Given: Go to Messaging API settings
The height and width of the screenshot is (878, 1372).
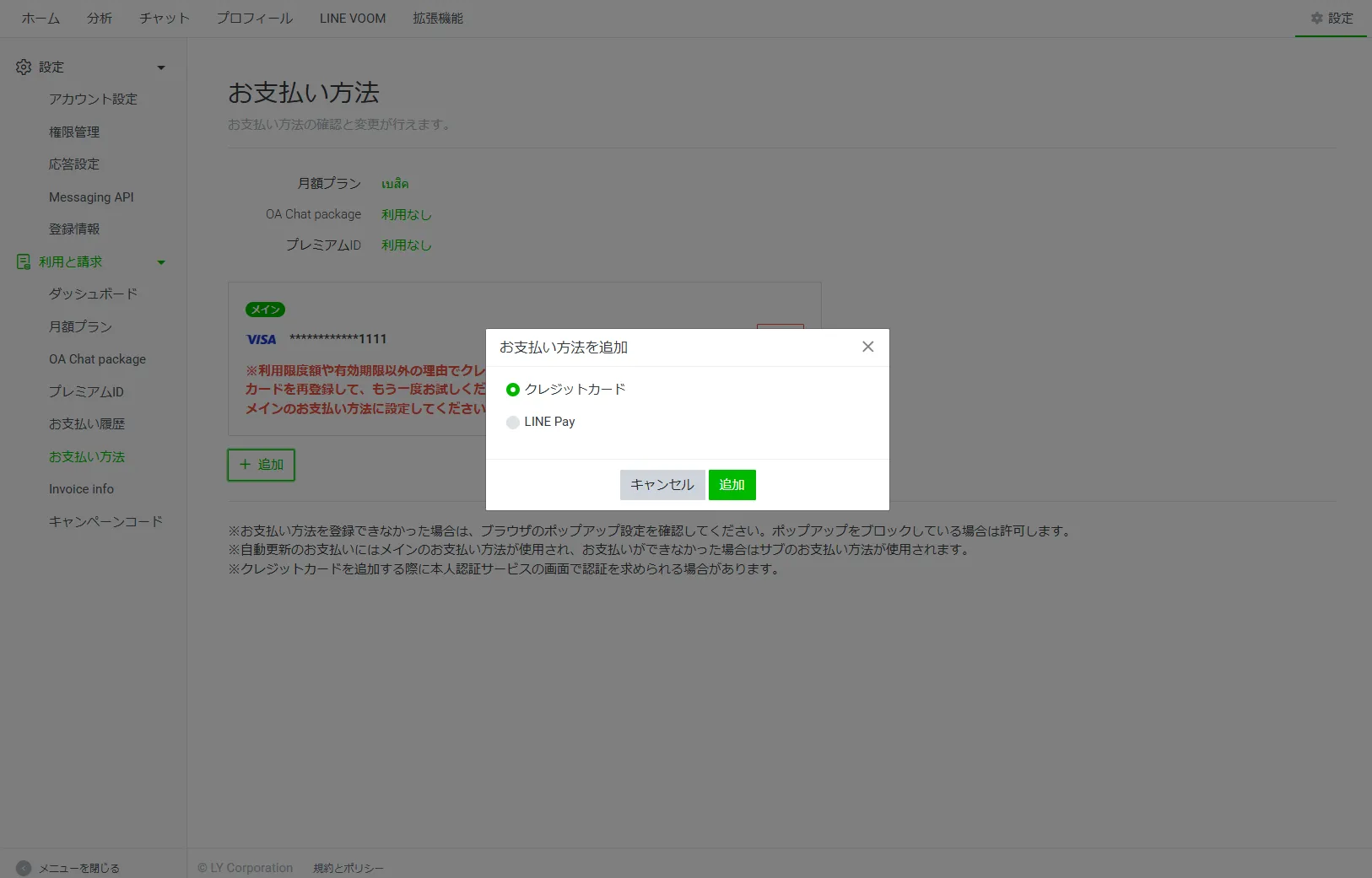Looking at the screenshot, I should tap(91, 197).
